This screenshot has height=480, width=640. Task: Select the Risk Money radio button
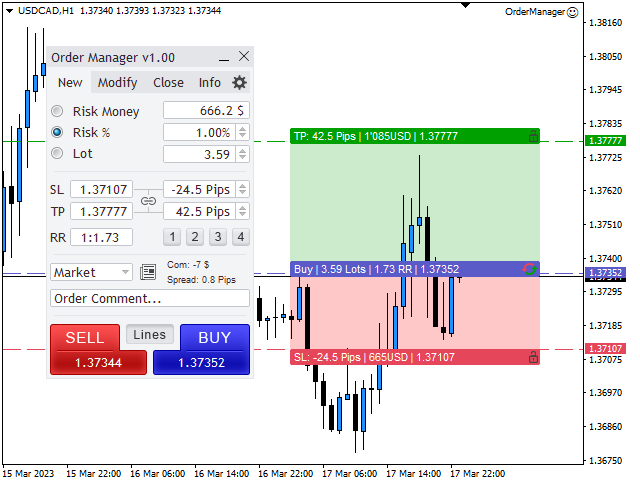[57, 111]
